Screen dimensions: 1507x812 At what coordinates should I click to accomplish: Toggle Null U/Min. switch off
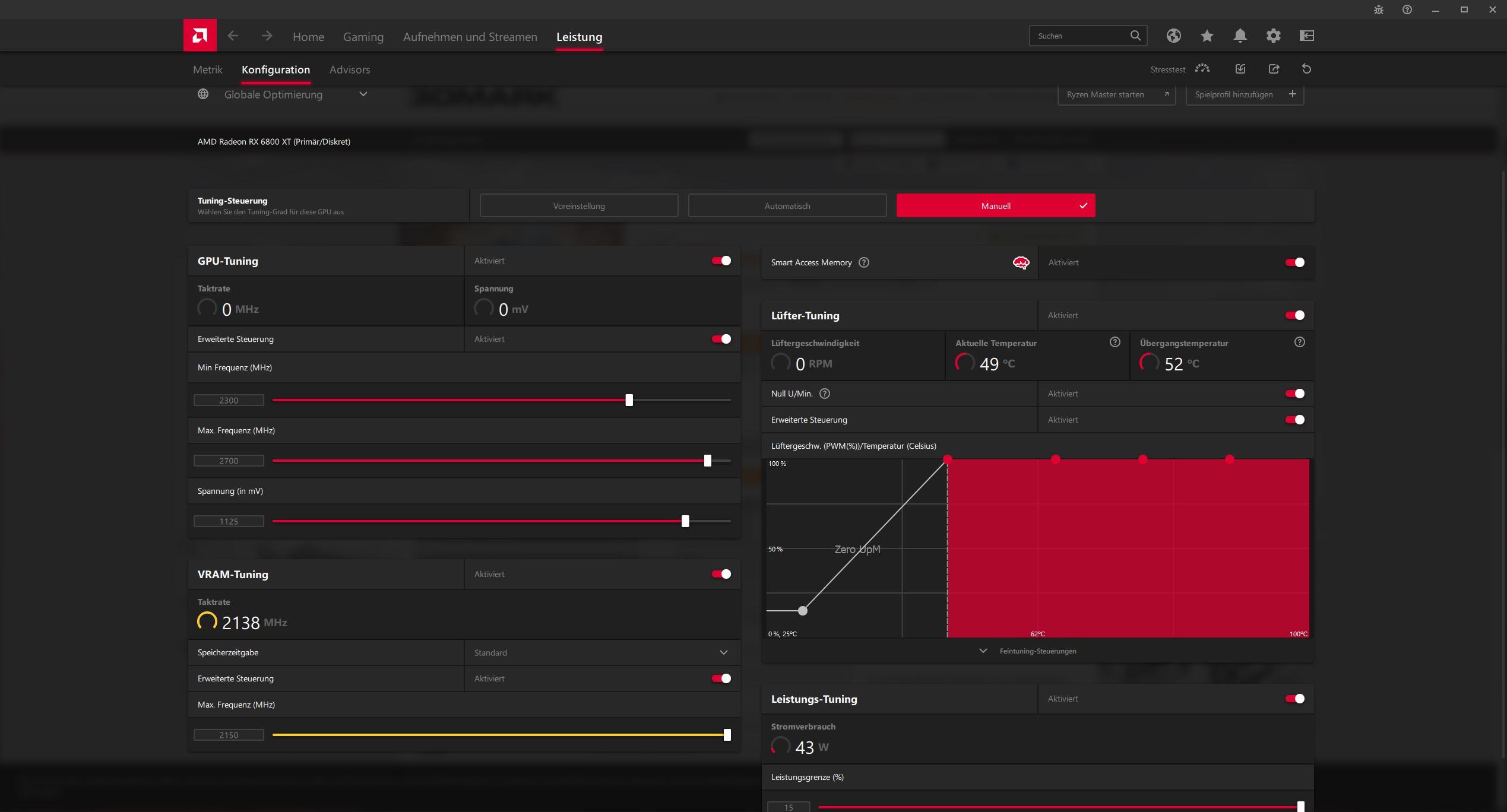tap(1294, 394)
